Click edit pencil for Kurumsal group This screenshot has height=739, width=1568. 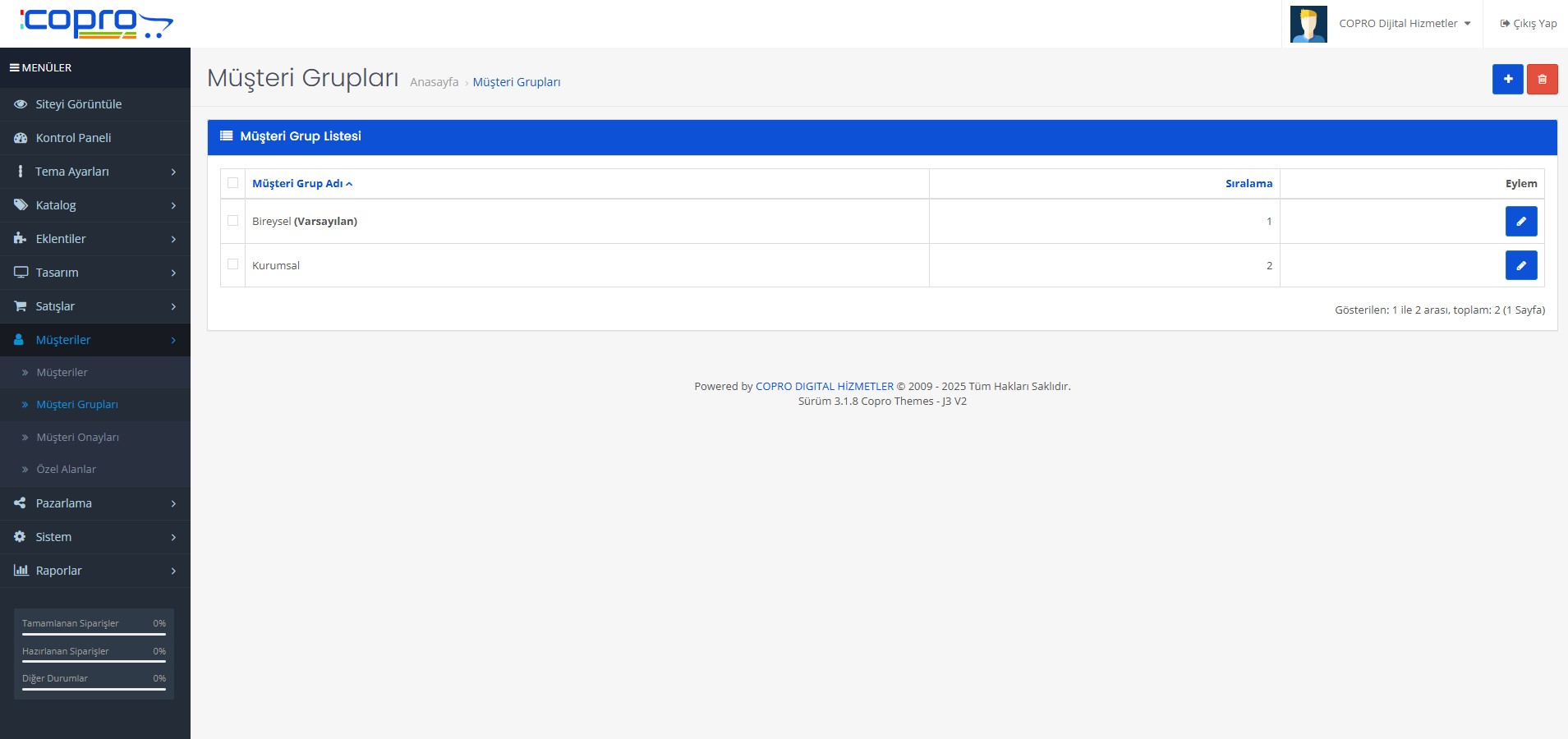(x=1520, y=266)
